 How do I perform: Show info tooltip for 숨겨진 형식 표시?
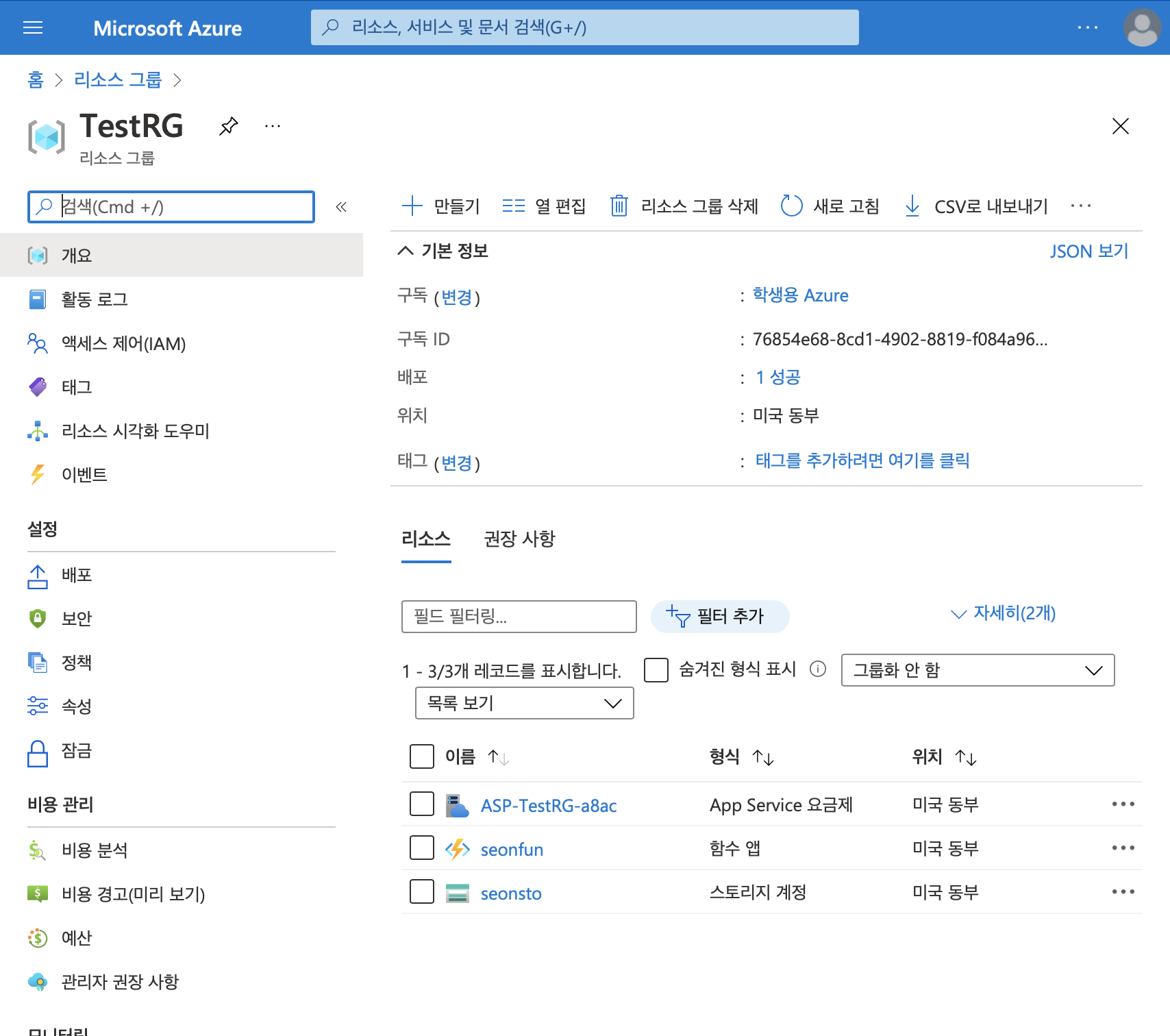[x=818, y=669]
